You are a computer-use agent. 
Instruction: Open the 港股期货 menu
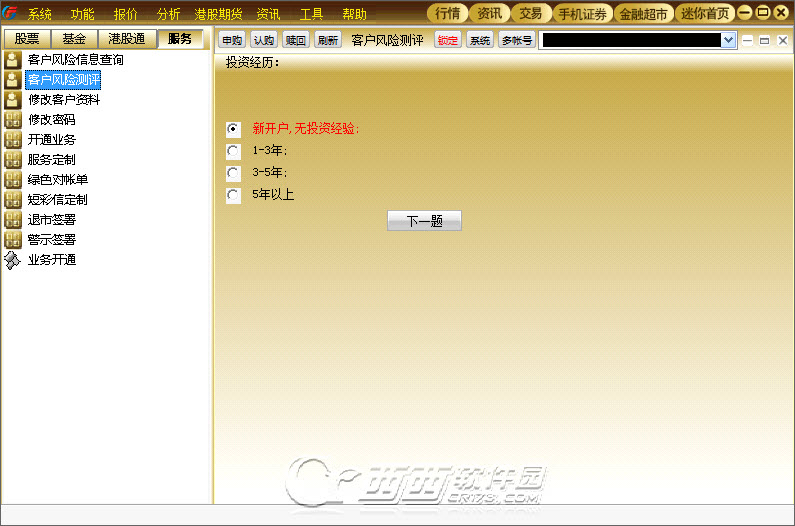218,14
